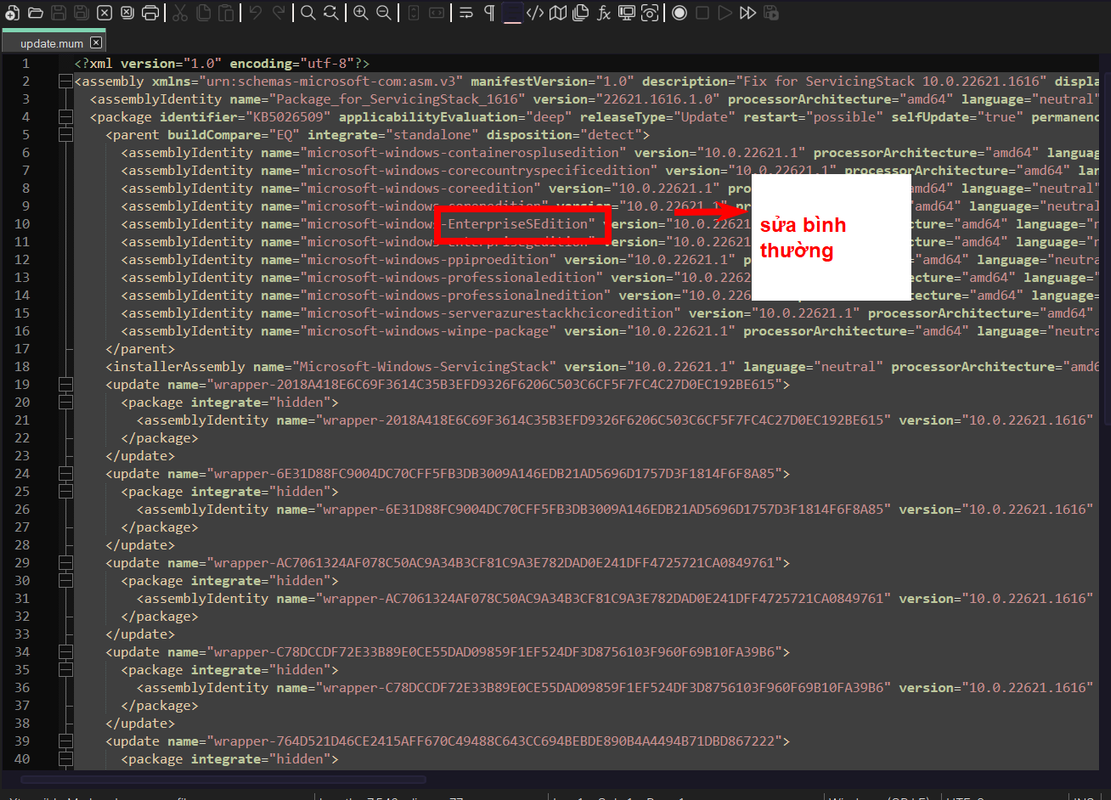The height and width of the screenshot is (800, 1111).
Task: Show the Document Map panel
Action: click(x=558, y=13)
